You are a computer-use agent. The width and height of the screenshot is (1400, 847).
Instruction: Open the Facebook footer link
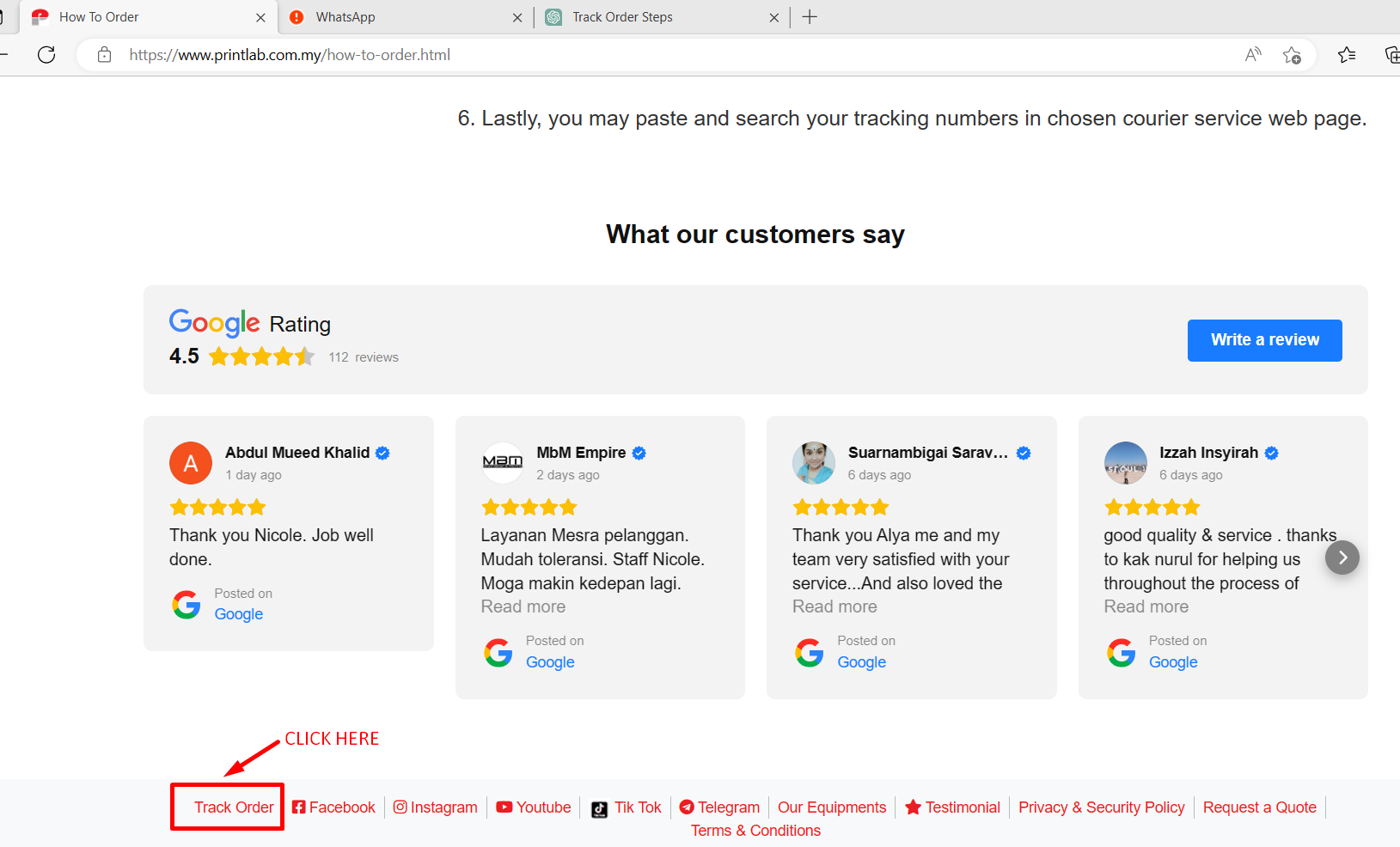coord(333,807)
